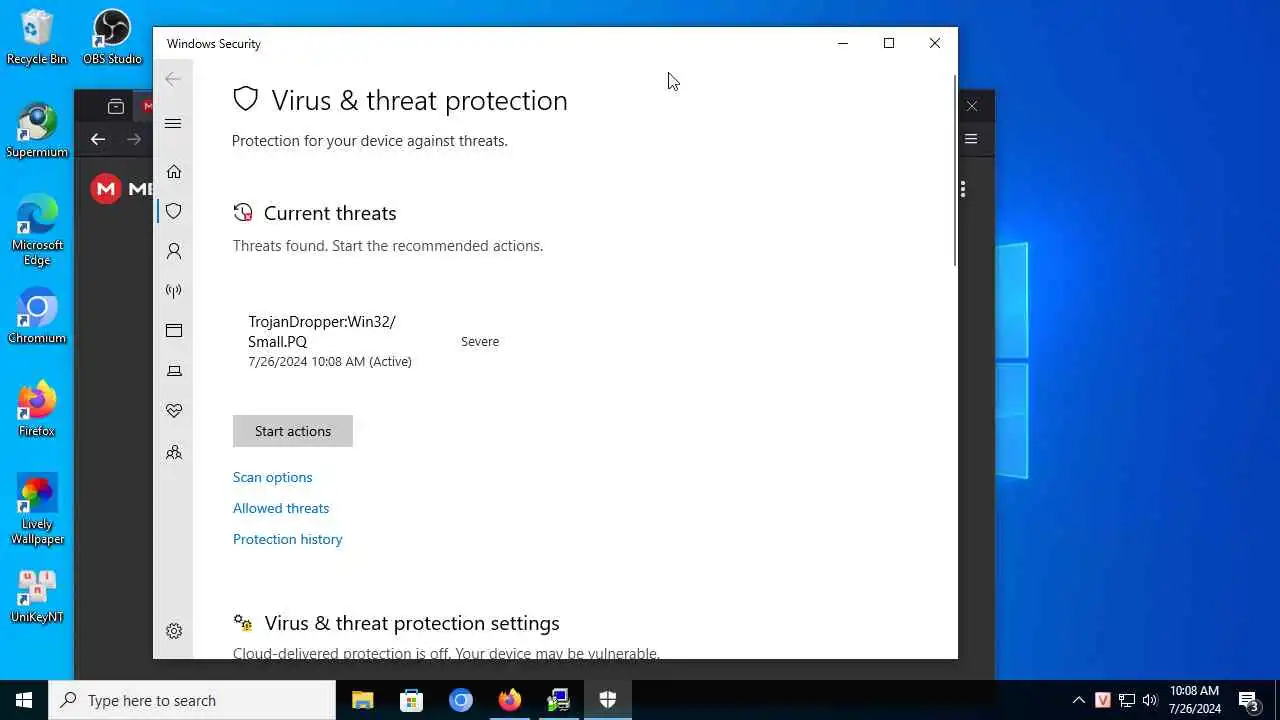Open the Supermium desktop shortcut
This screenshot has height=720, width=1280.
coord(37,130)
